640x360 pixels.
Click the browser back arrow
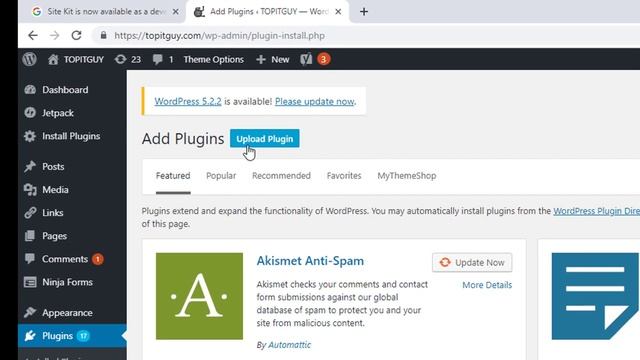(x=33, y=36)
